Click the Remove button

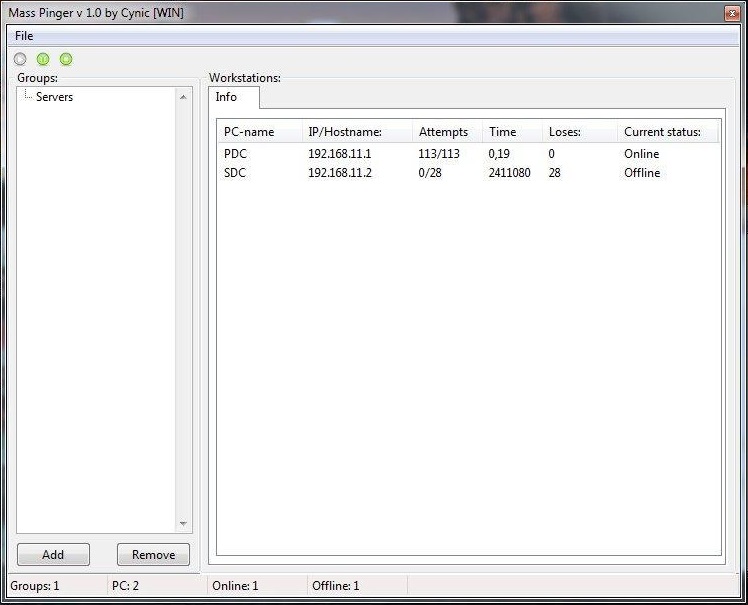pyautogui.click(x=153, y=554)
